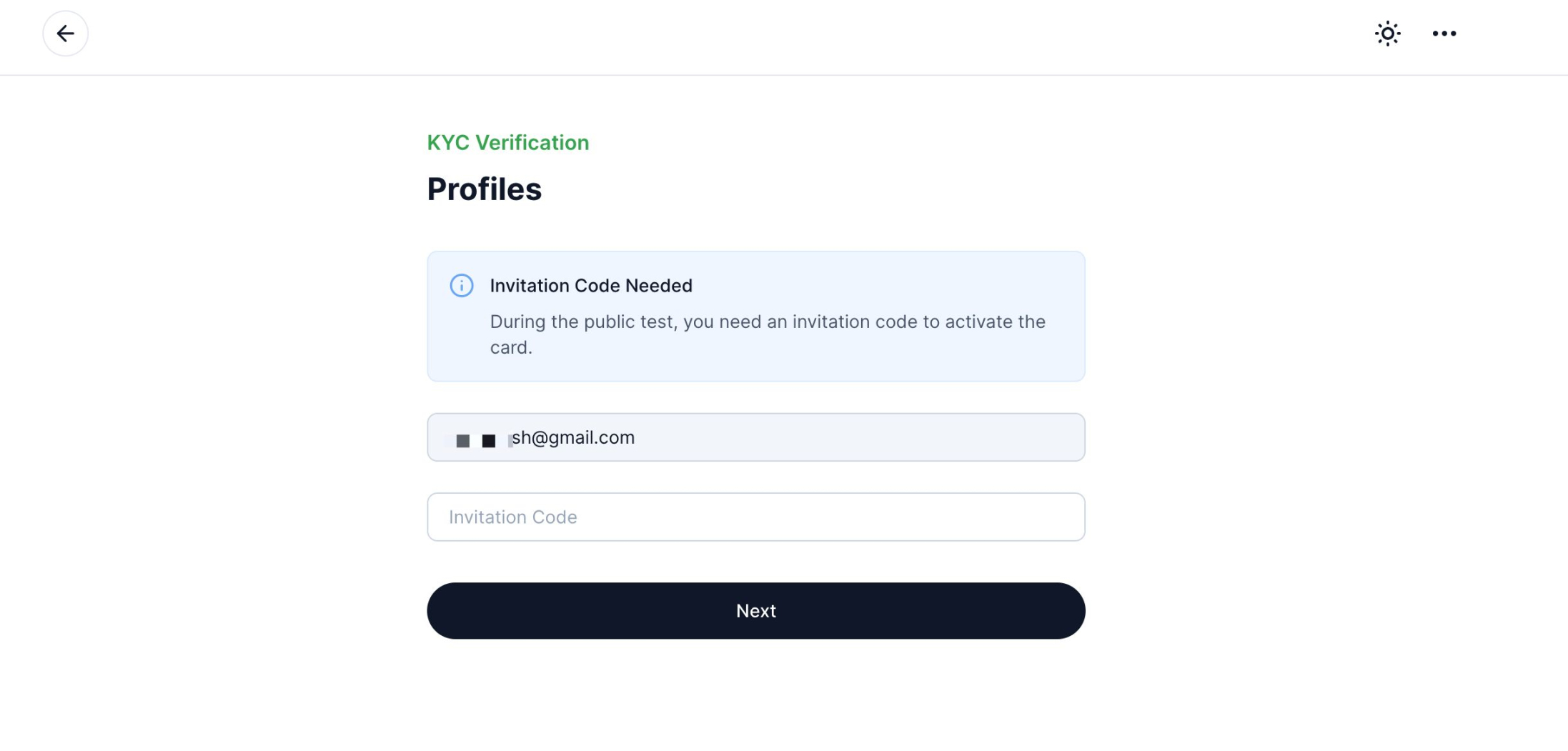The image size is (1568, 751).
Task: Click the Profiles heading
Action: (485, 189)
